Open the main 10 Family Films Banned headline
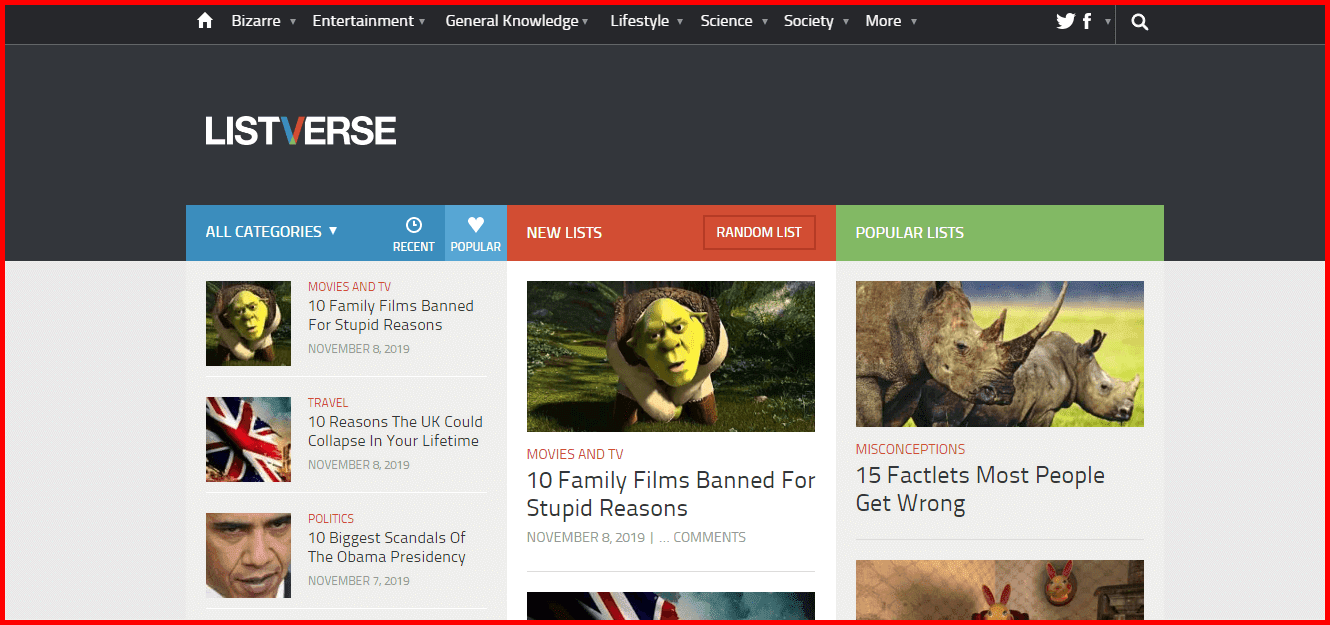The width and height of the screenshot is (1330, 625). tap(671, 494)
